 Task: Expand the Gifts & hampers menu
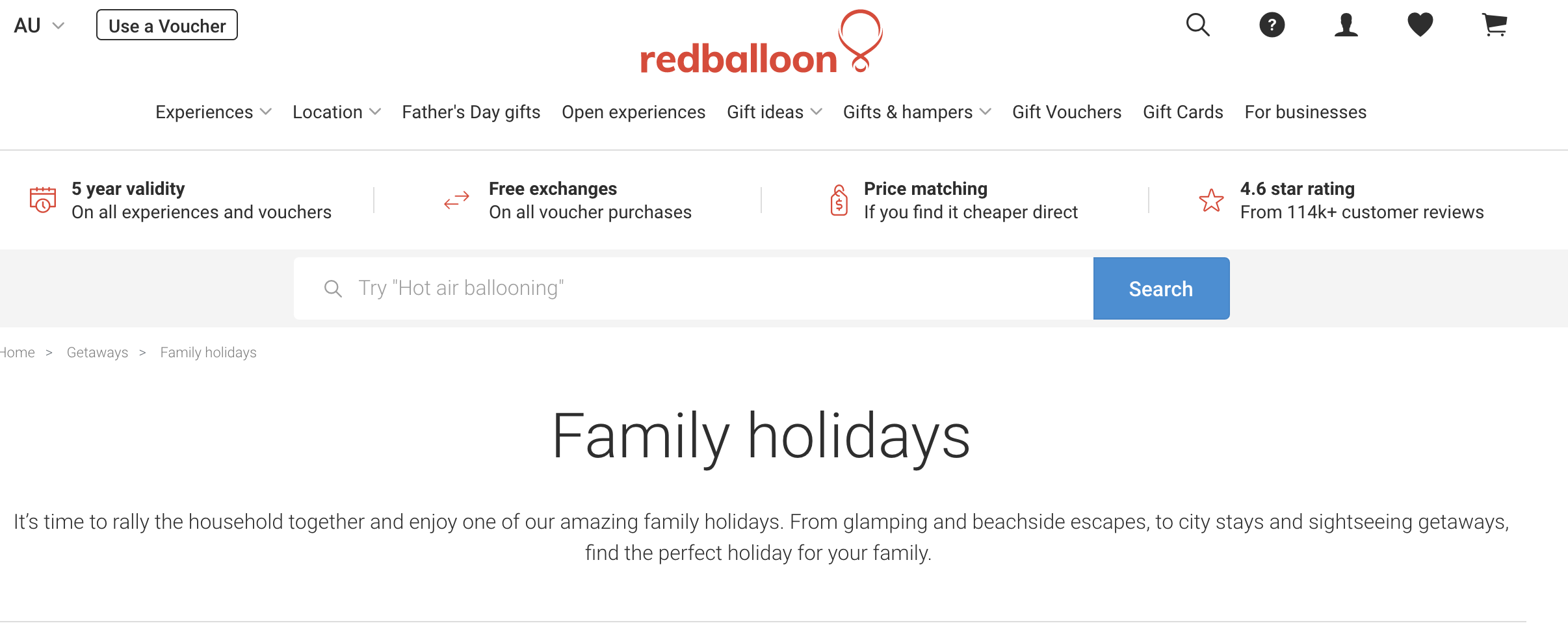916,112
